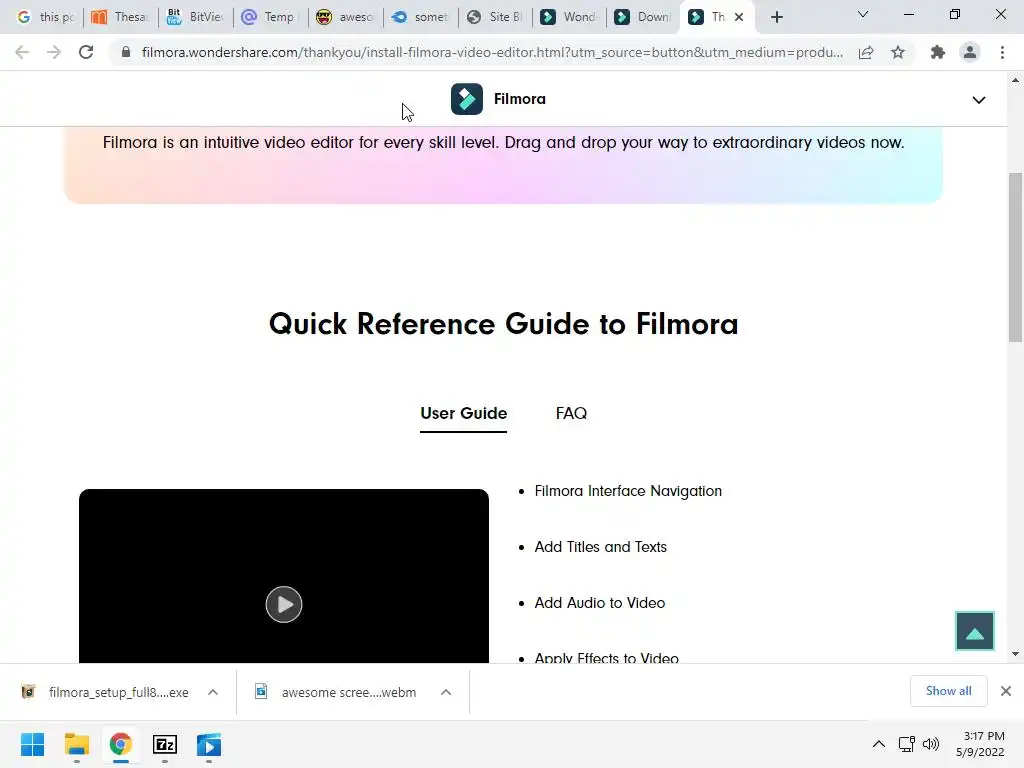Open a new browser tab
Image resolution: width=1024 pixels, height=768 pixels.
(x=776, y=17)
